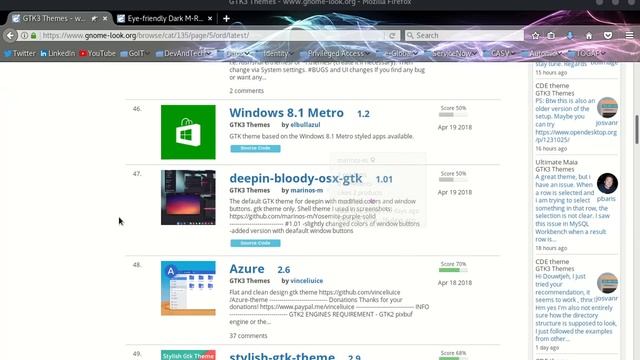640x360 pixels.
Task: Open the Firefox hamburger menu
Action: click(629, 36)
